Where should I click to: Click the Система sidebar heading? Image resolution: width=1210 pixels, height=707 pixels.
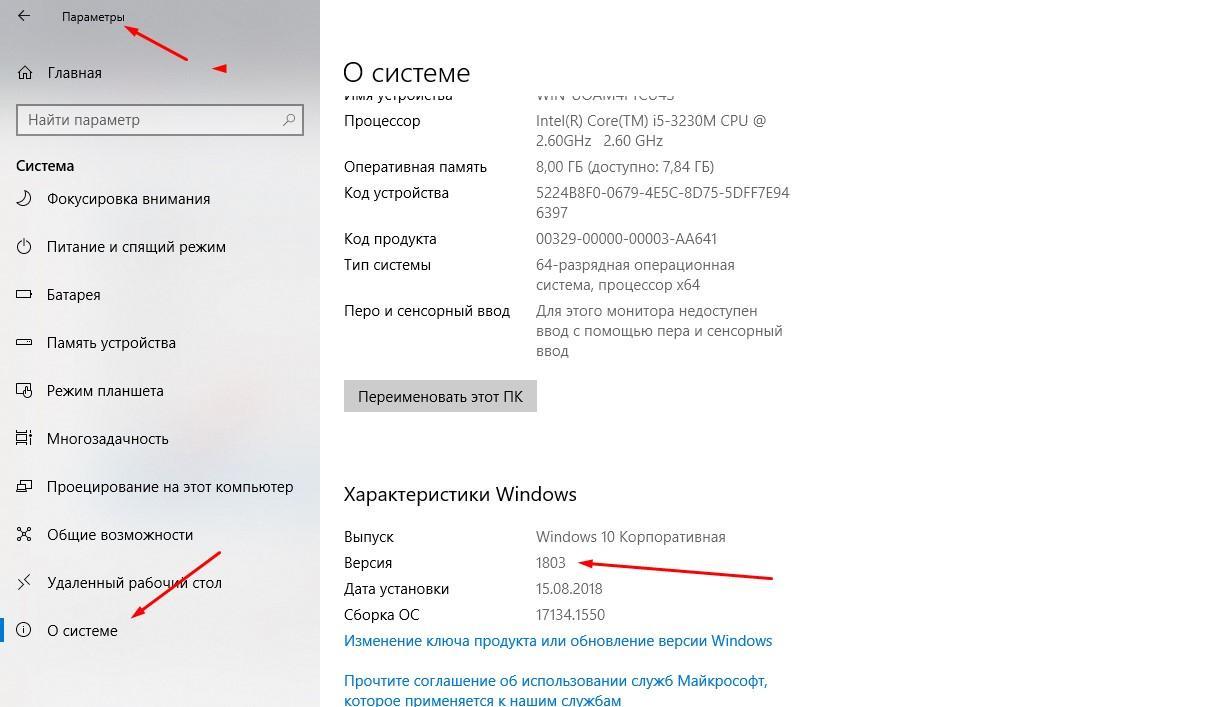[x=45, y=166]
